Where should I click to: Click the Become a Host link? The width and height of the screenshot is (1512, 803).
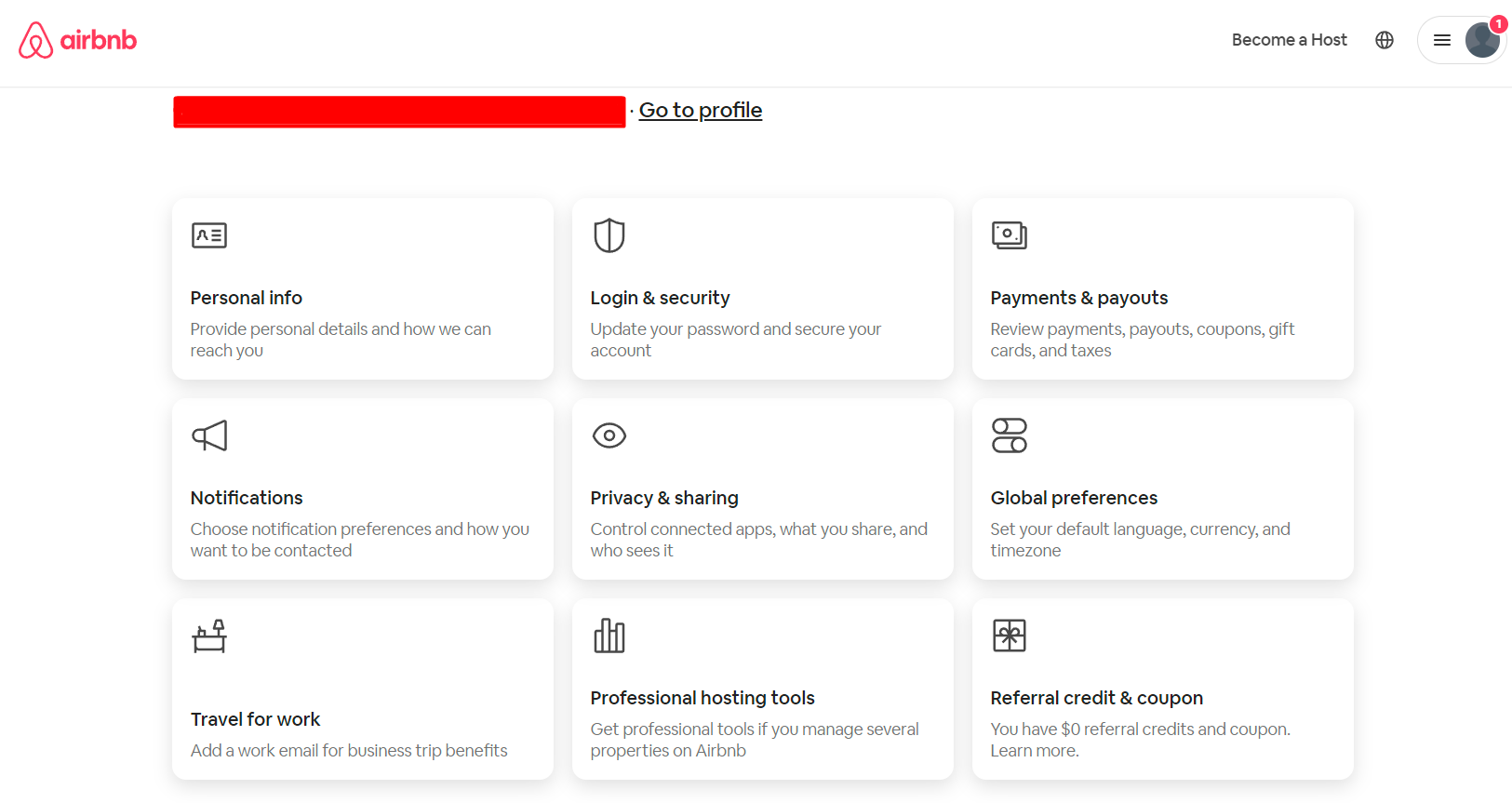pyautogui.click(x=1289, y=40)
